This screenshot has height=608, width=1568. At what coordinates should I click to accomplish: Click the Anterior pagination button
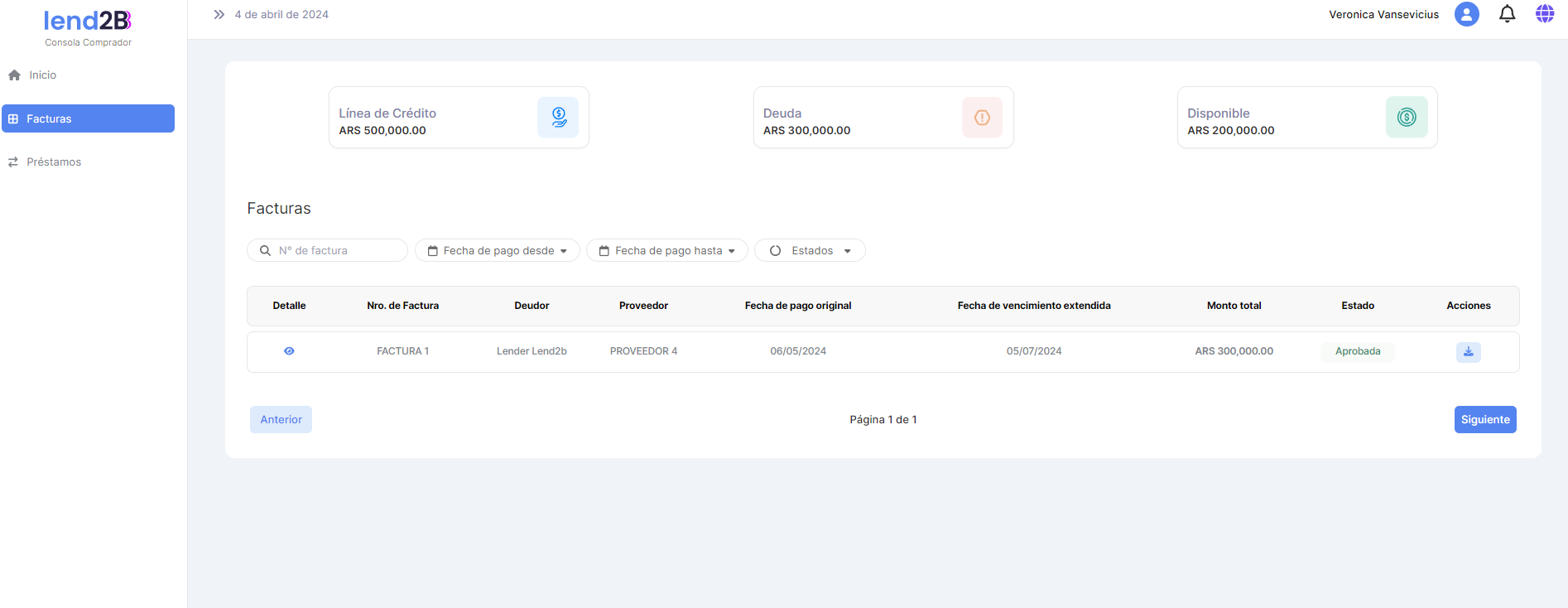[281, 419]
